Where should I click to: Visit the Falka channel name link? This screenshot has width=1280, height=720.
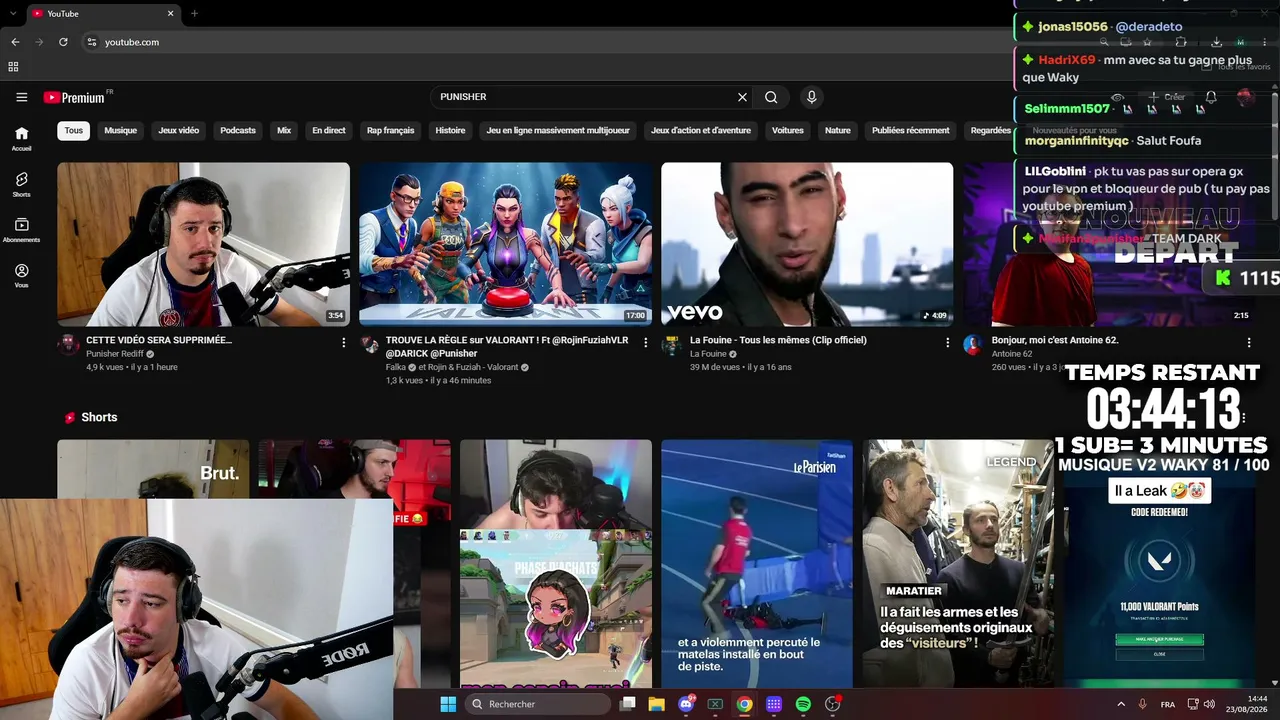click(x=396, y=367)
